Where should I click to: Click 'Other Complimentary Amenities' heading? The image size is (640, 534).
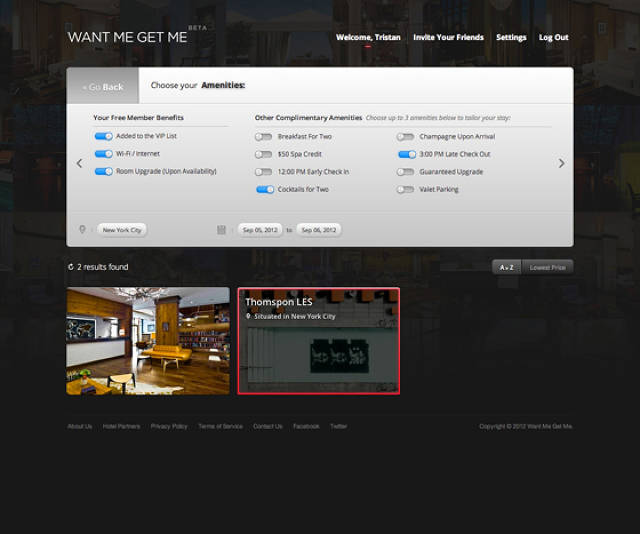(x=309, y=118)
